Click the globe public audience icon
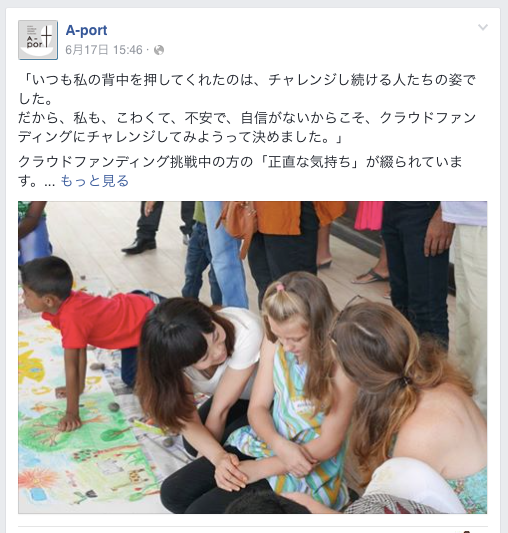The image size is (508, 533). pos(159,50)
